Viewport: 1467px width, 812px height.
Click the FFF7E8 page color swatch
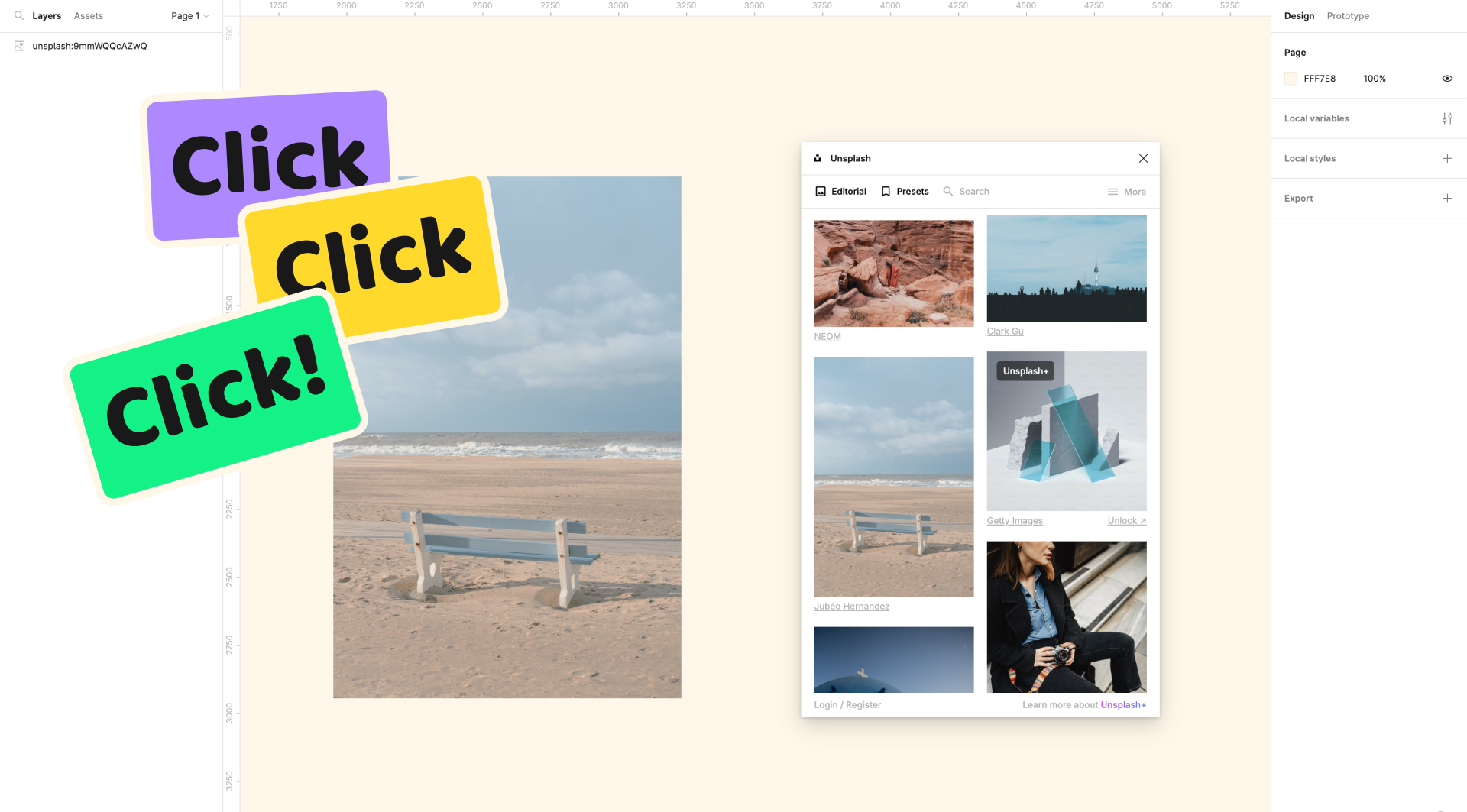pyautogui.click(x=1291, y=79)
